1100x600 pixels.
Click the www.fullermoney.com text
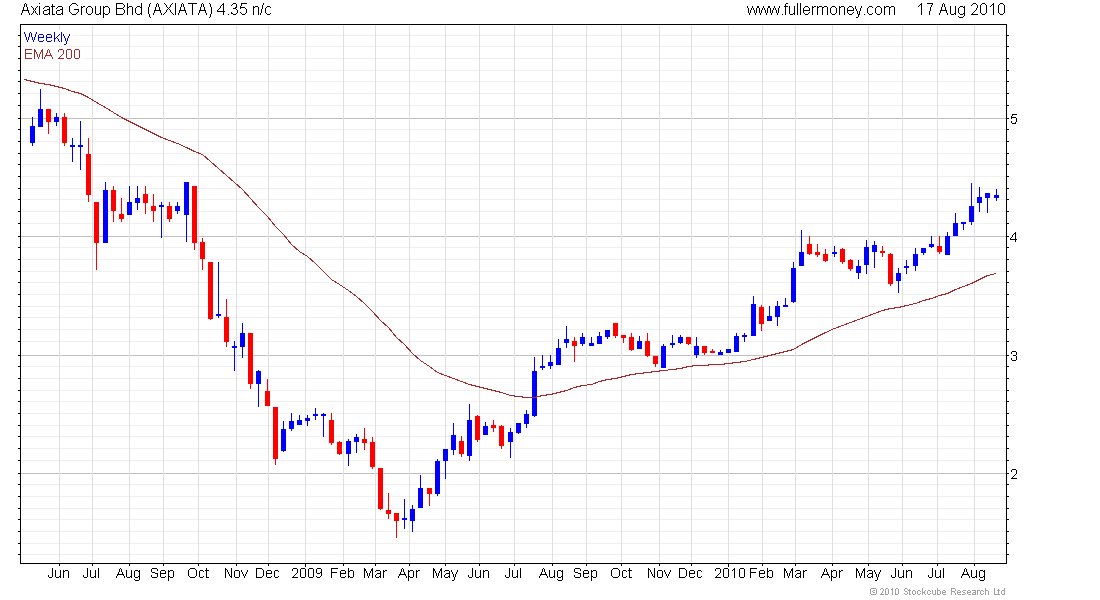pos(821,10)
